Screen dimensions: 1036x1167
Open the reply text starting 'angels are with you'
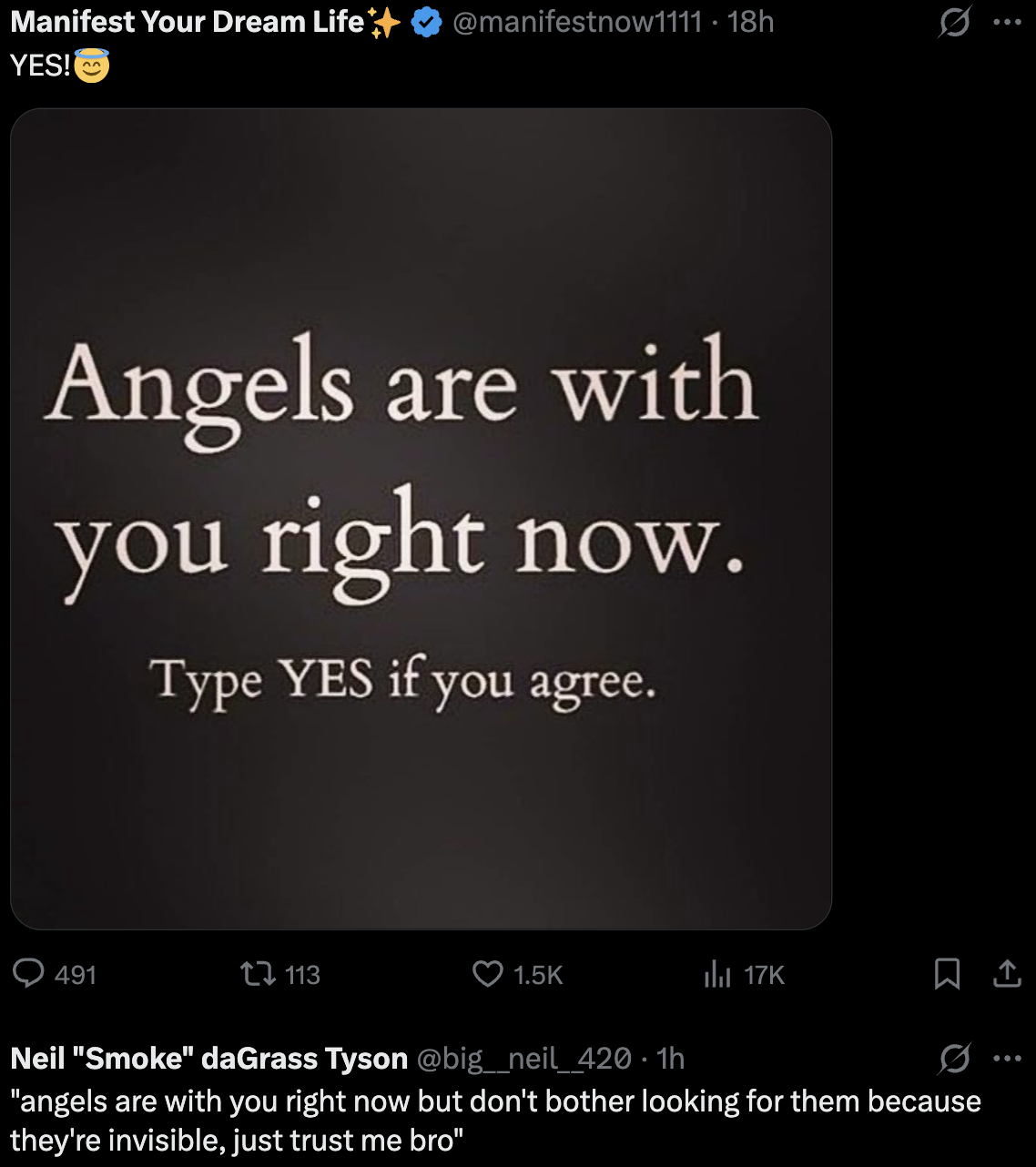(x=495, y=1121)
